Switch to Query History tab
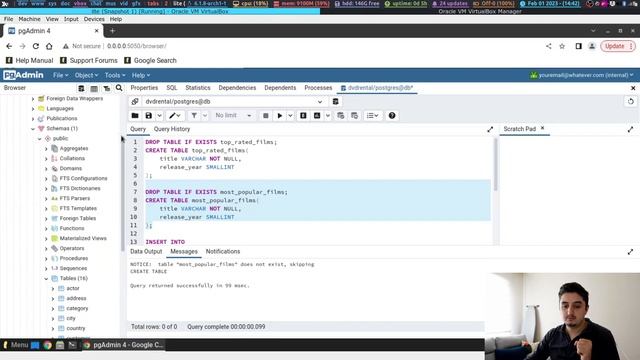640x360 pixels. point(172,129)
